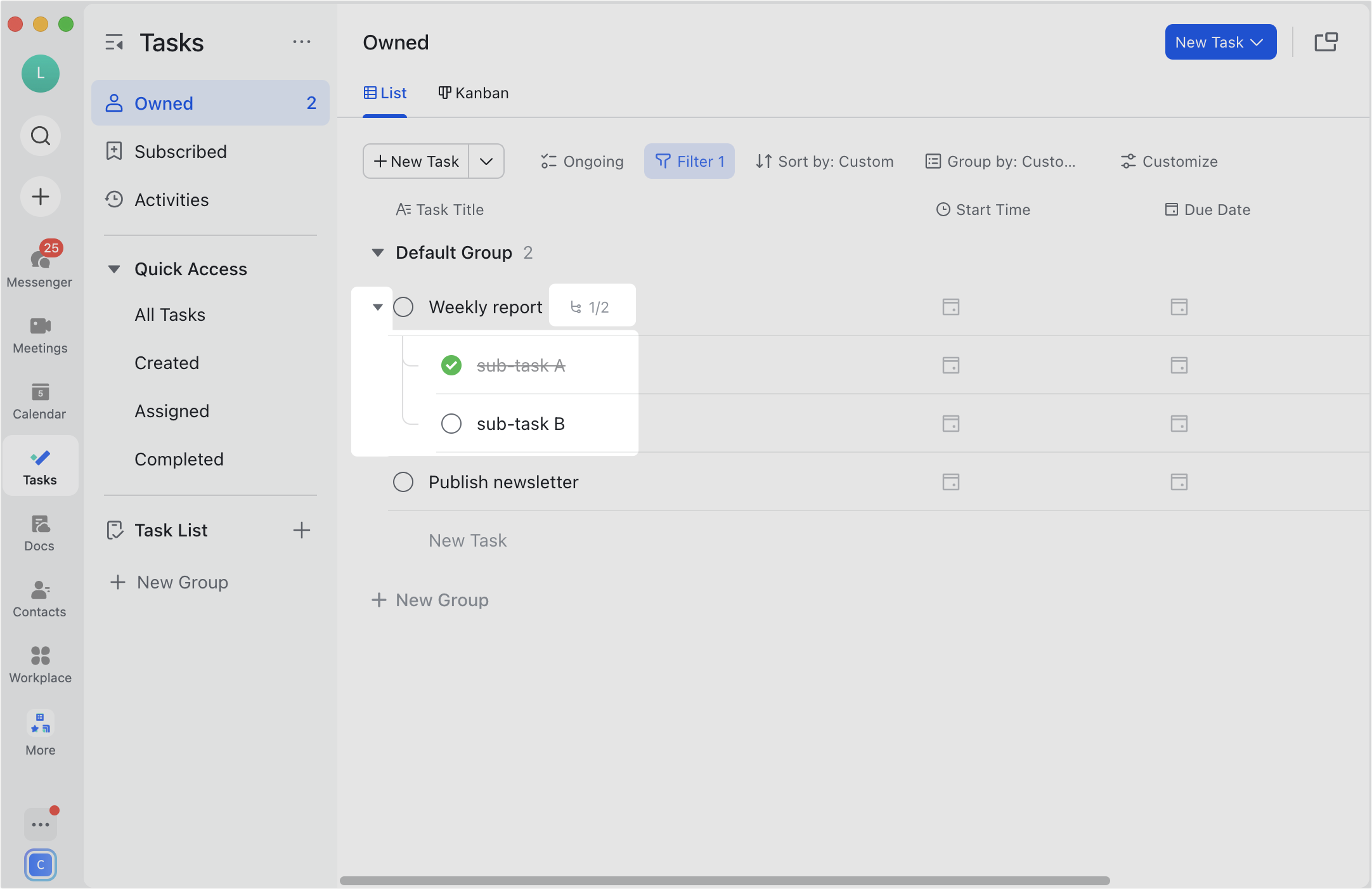Open the 1/2 subtask progress badge

click(x=592, y=306)
